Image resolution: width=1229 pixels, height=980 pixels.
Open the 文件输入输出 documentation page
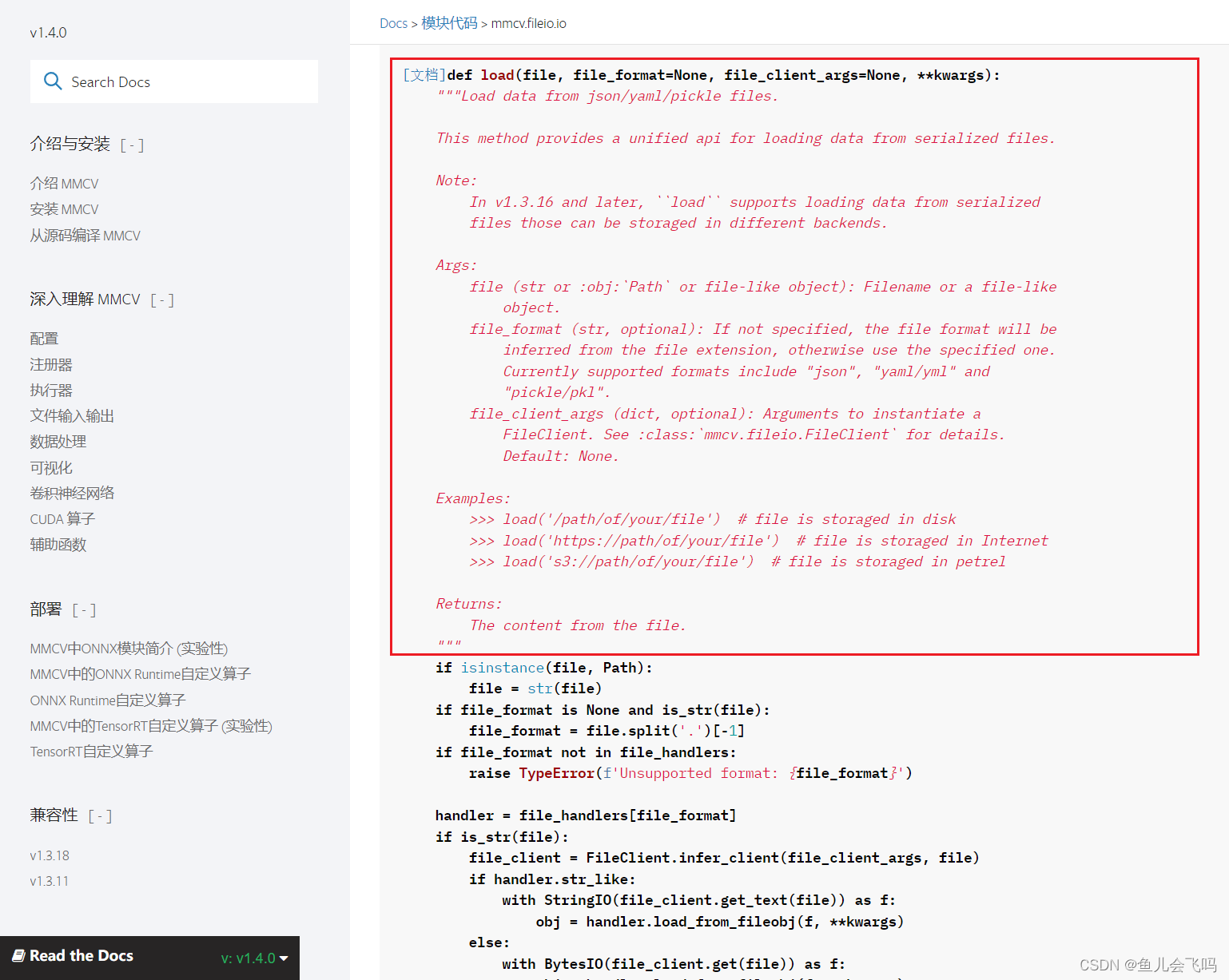point(71,415)
